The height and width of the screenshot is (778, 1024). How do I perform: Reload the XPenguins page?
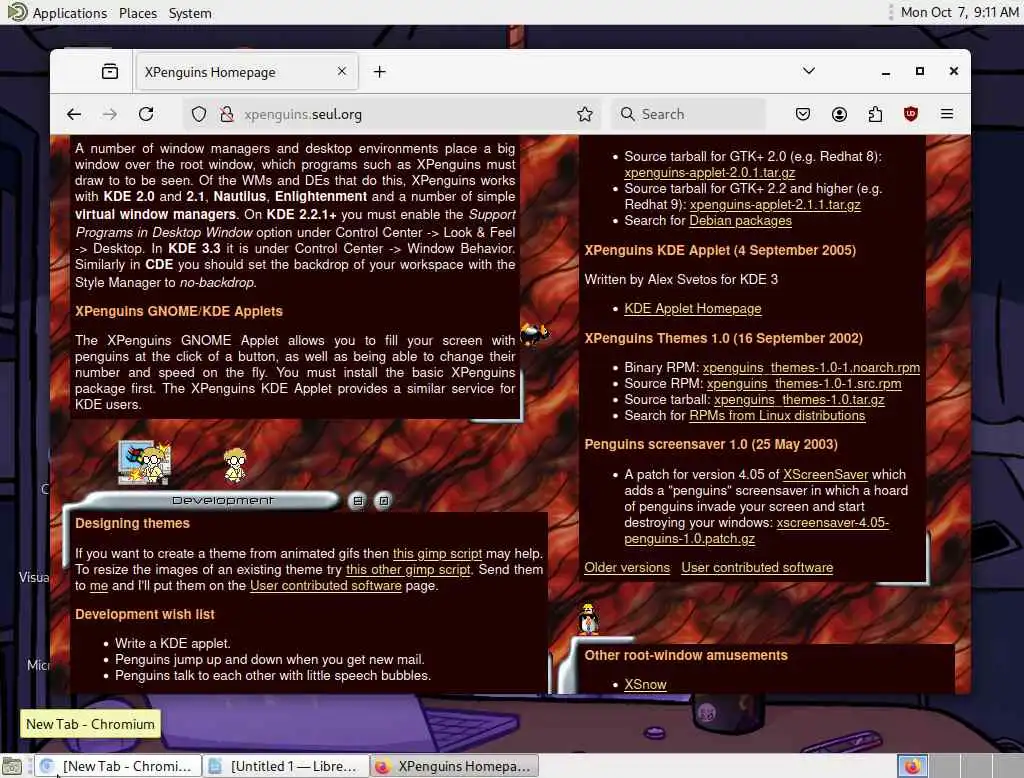pos(146,114)
